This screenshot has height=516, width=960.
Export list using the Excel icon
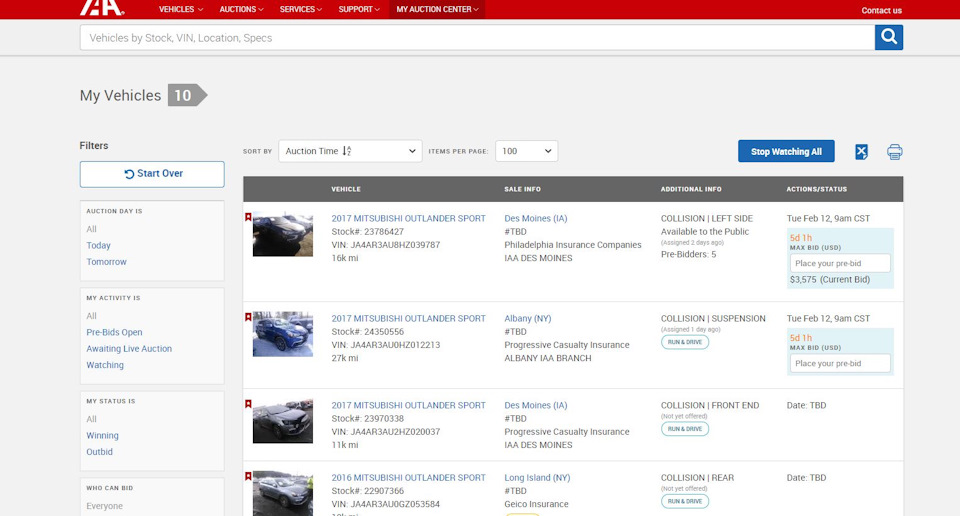coord(861,152)
